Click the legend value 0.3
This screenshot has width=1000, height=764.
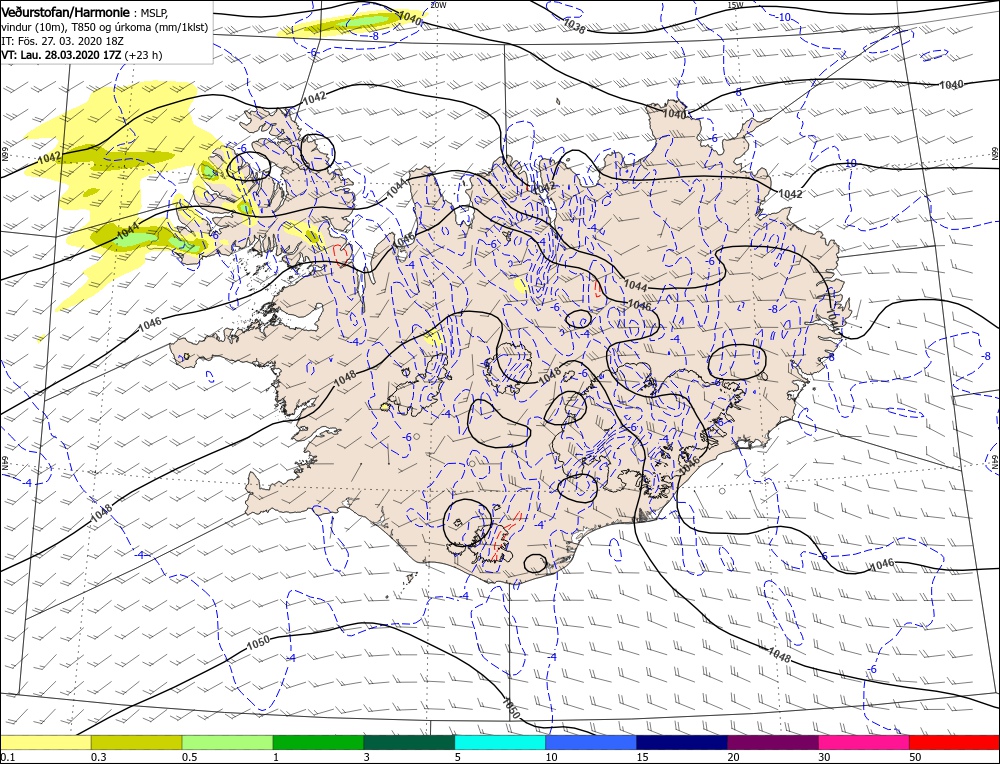click(x=99, y=757)
